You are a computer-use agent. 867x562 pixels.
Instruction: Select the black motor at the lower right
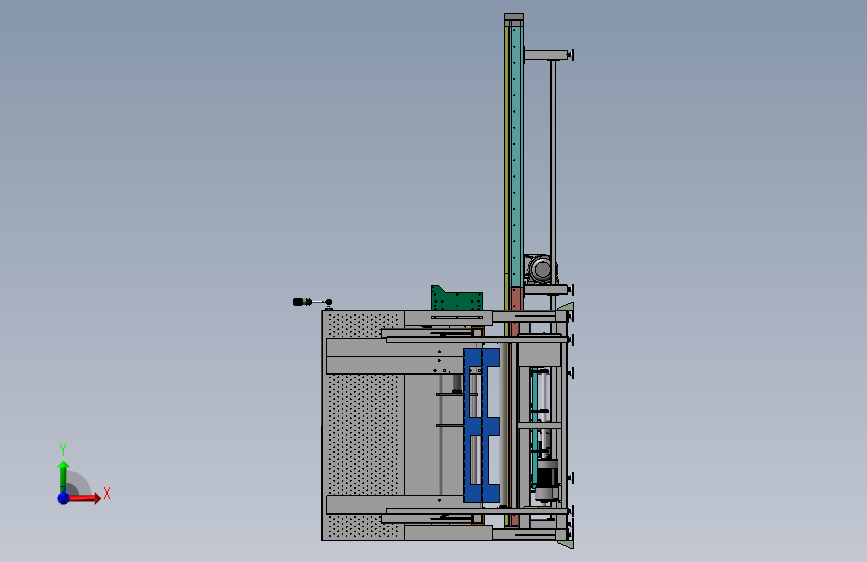point(547,479)
